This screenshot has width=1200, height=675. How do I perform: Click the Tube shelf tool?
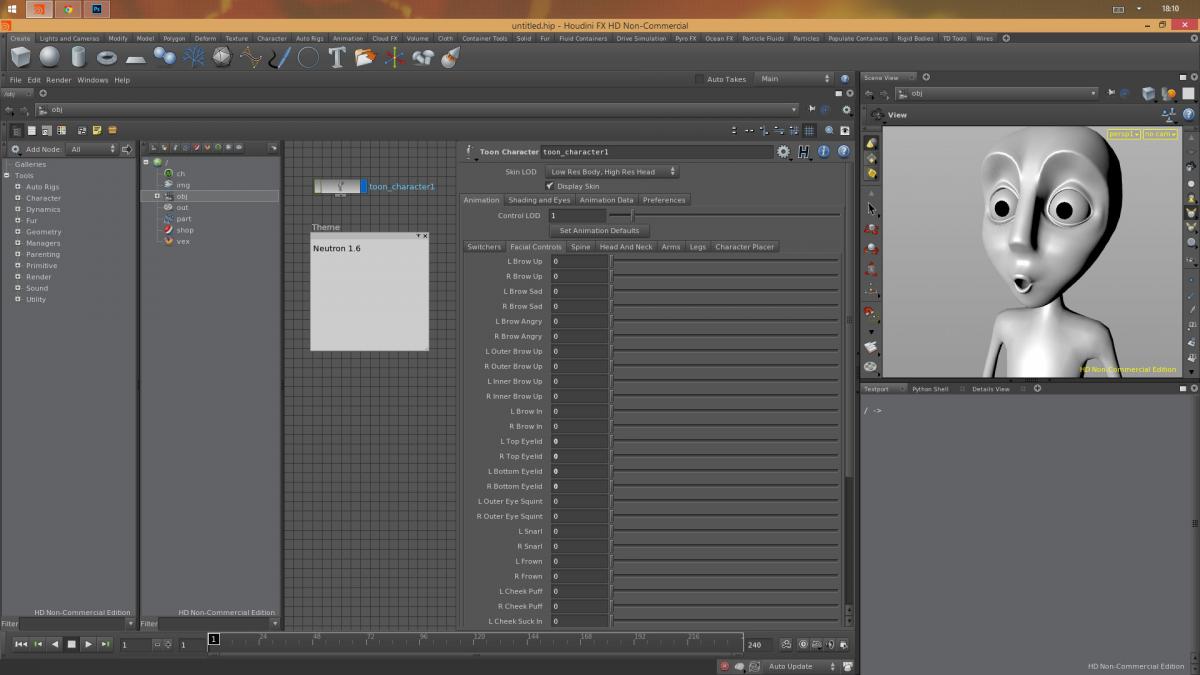point(78,57)
